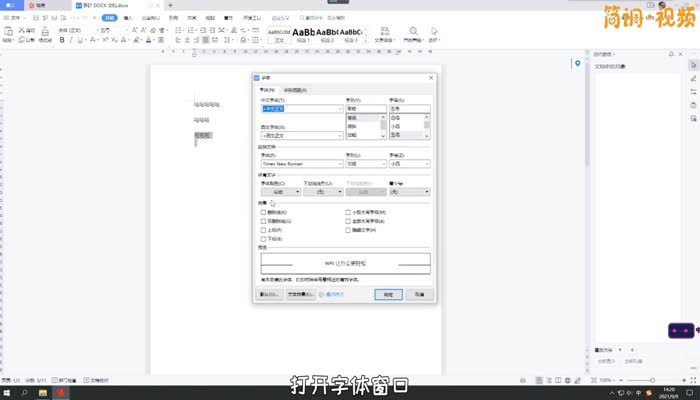Open the 西文字体 Western font dropdown
The height and width of the screenshot is (400, 700).
click(x=340, y=136)
